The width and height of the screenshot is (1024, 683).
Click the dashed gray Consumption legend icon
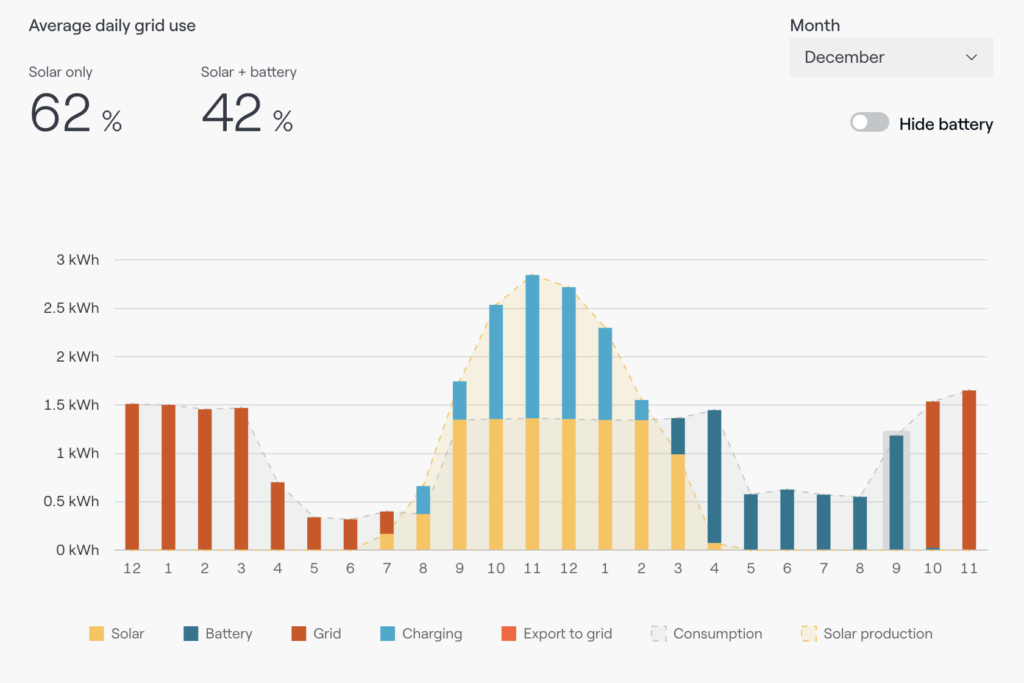coord(658,634)
